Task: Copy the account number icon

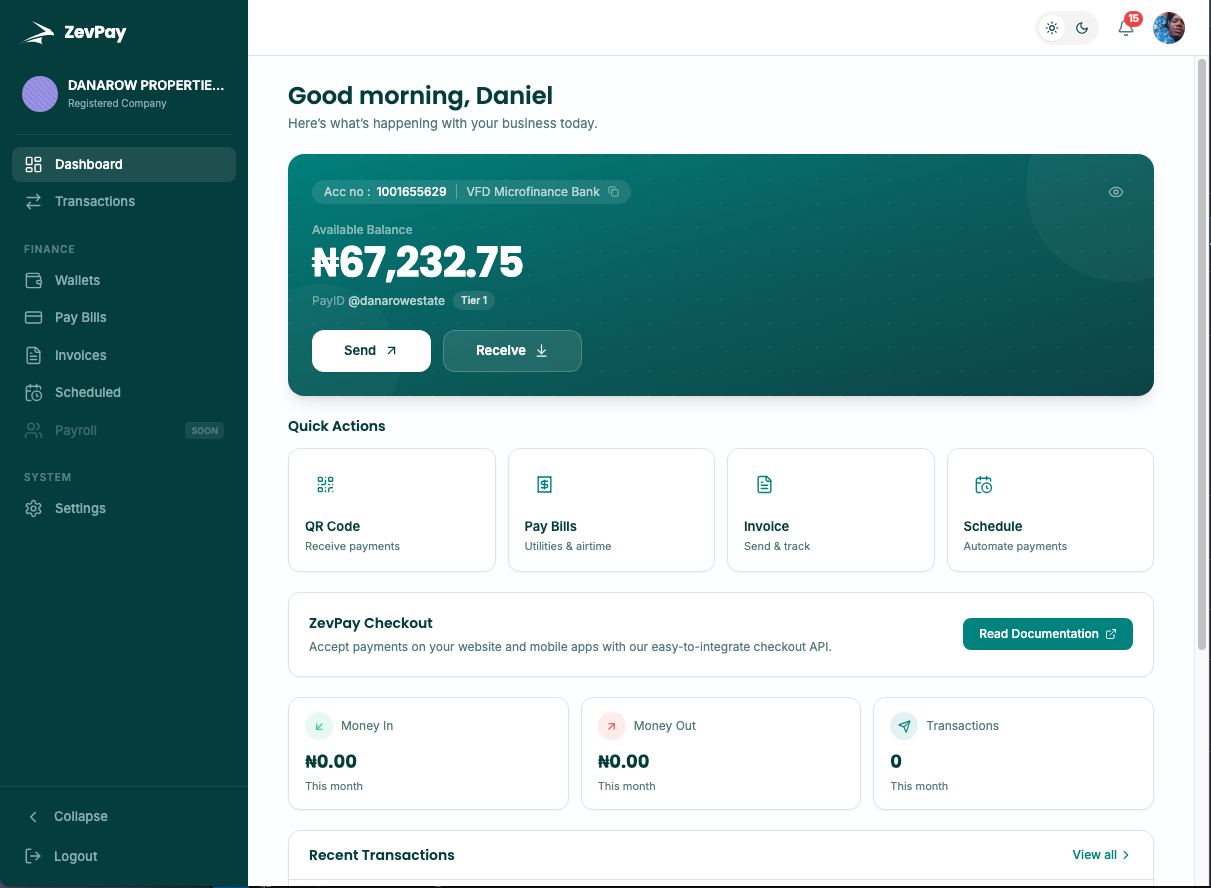Action: (614, 192)
